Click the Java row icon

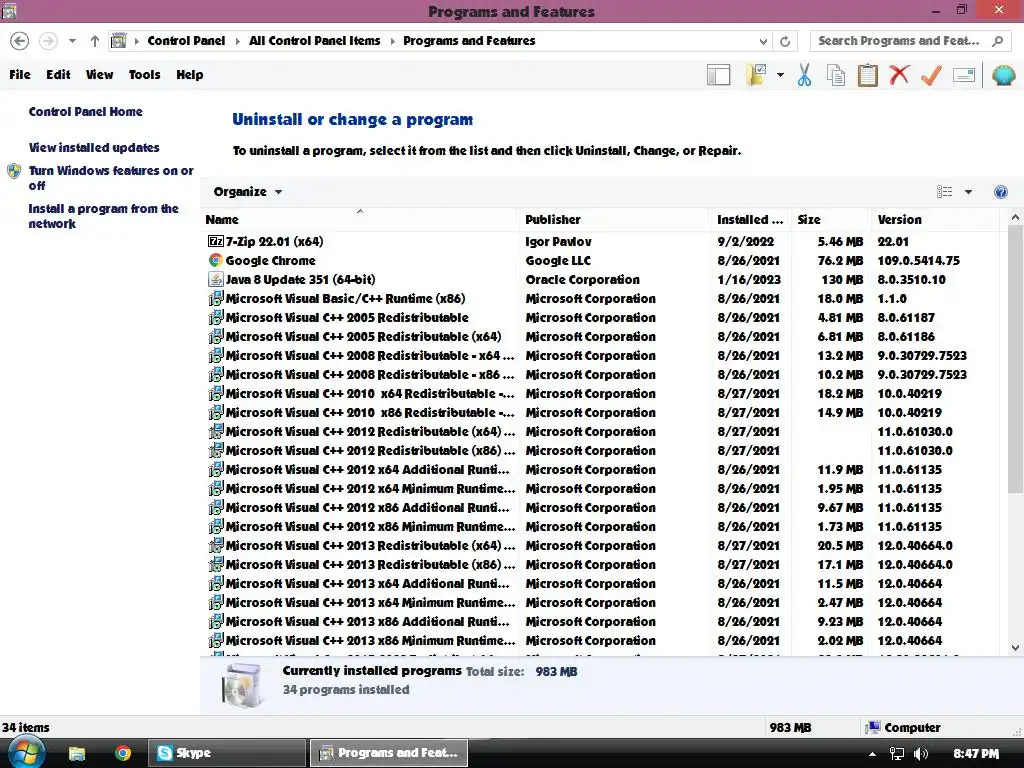(216, 280)
